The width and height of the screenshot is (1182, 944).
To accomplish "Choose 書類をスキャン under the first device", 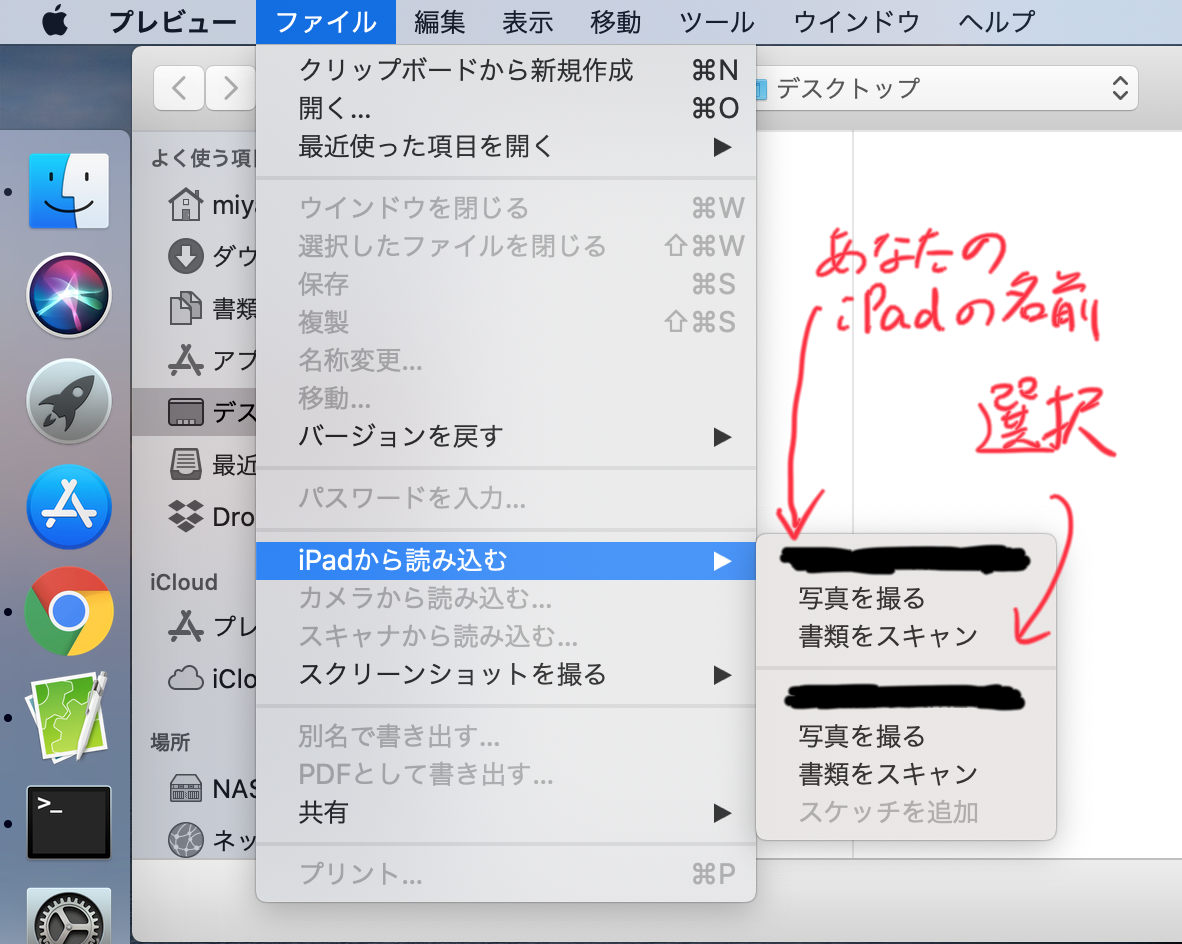I will point(906,636).
